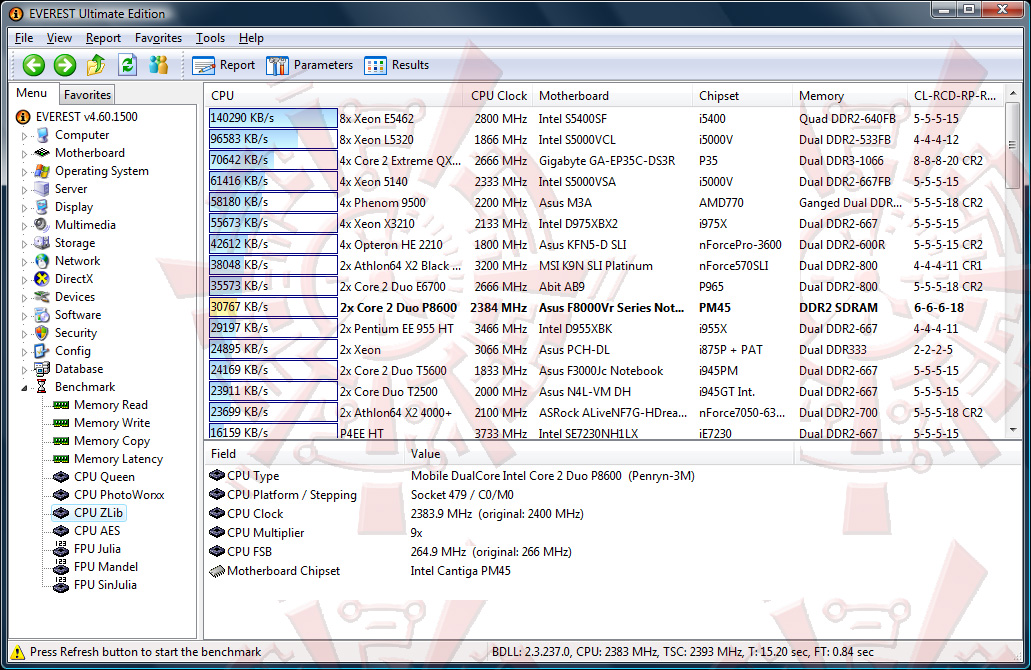Expand the Software tree node

(x=25, y=316)
